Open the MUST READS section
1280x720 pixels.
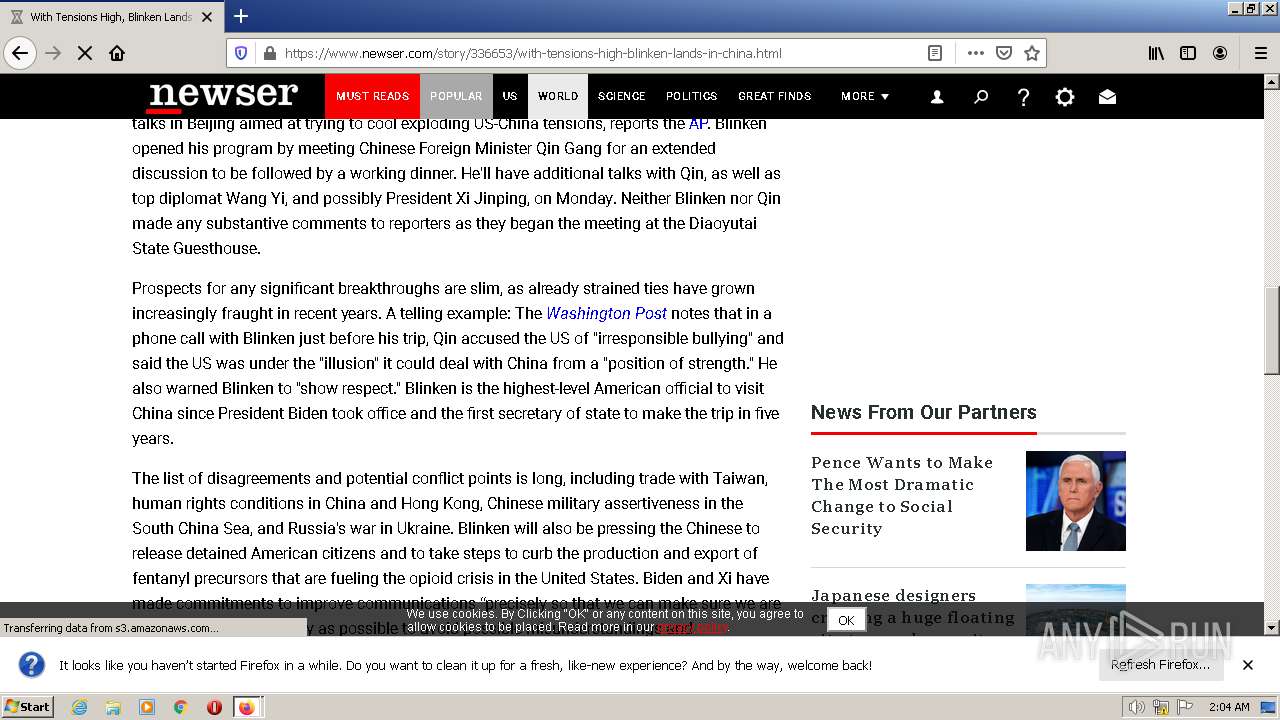click(x=372, y=96)
